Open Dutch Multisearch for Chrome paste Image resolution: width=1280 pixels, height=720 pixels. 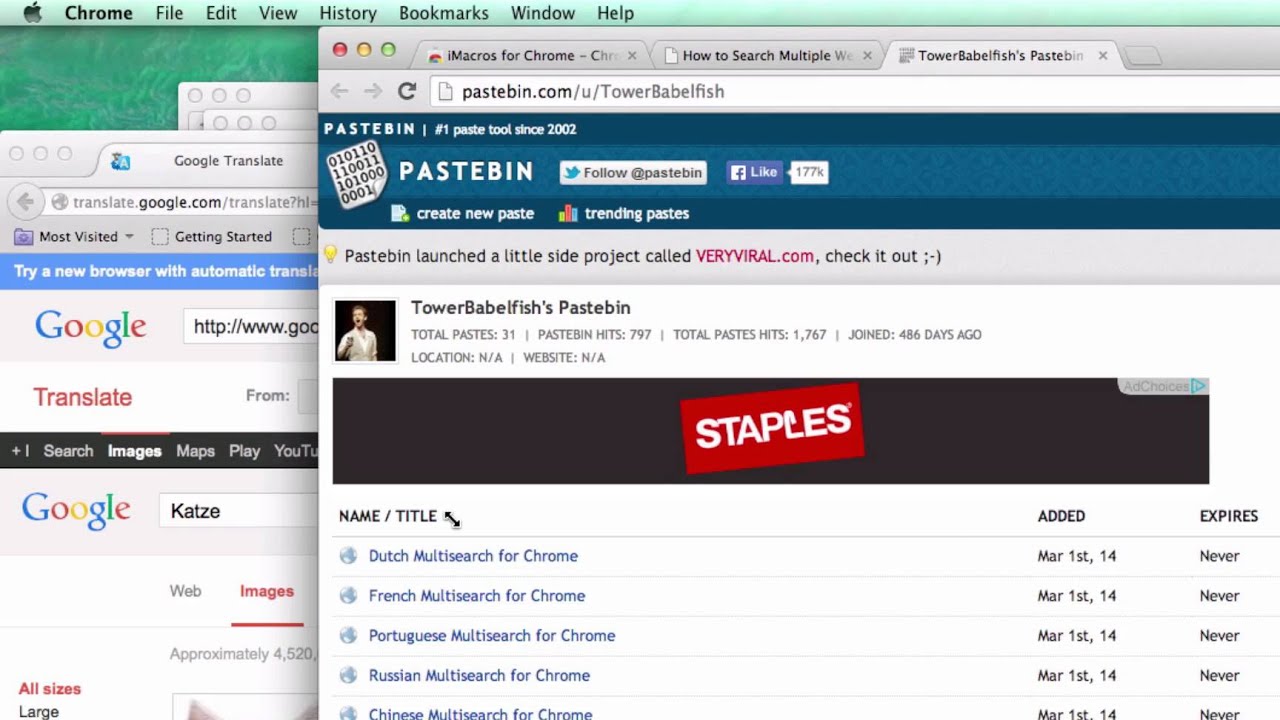(473, 556)
